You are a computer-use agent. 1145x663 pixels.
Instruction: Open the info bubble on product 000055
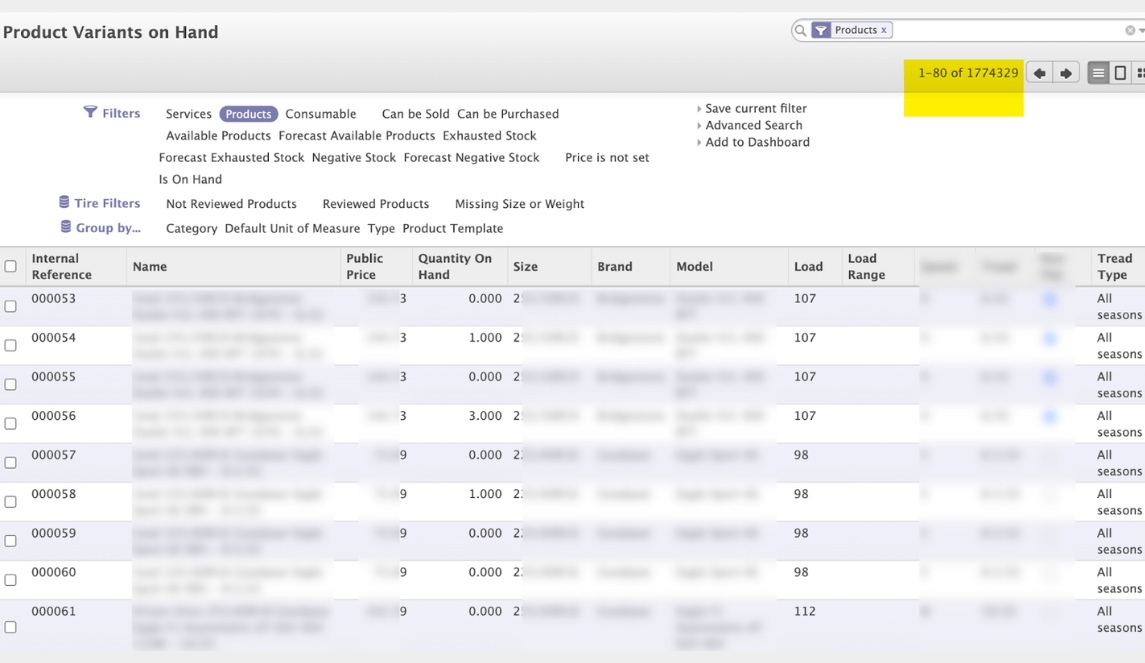tap(1049, 377)
